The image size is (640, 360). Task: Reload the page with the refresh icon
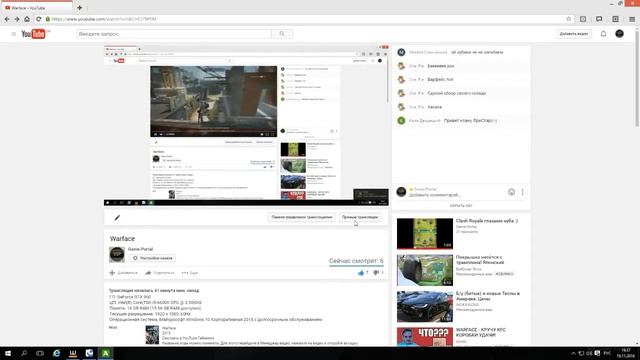point(38,19)
